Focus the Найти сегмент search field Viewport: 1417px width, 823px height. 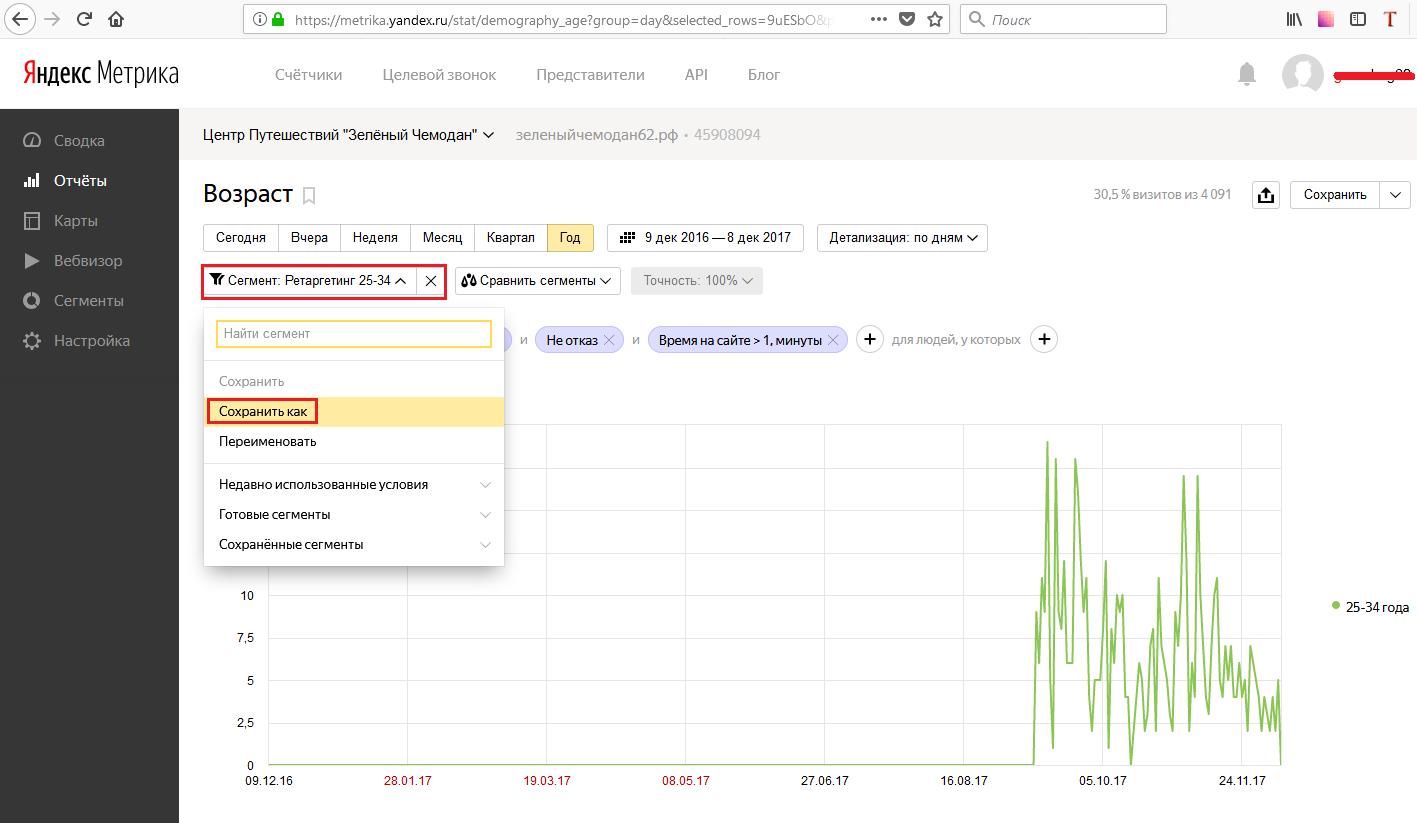click(x=354, y=334)
